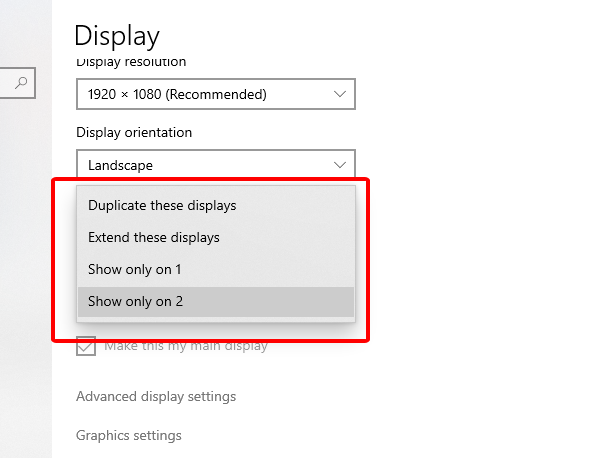Viewport: 611px width, 458px height.
Task: Click the Display resolution label
Action: tap(131, 62)
